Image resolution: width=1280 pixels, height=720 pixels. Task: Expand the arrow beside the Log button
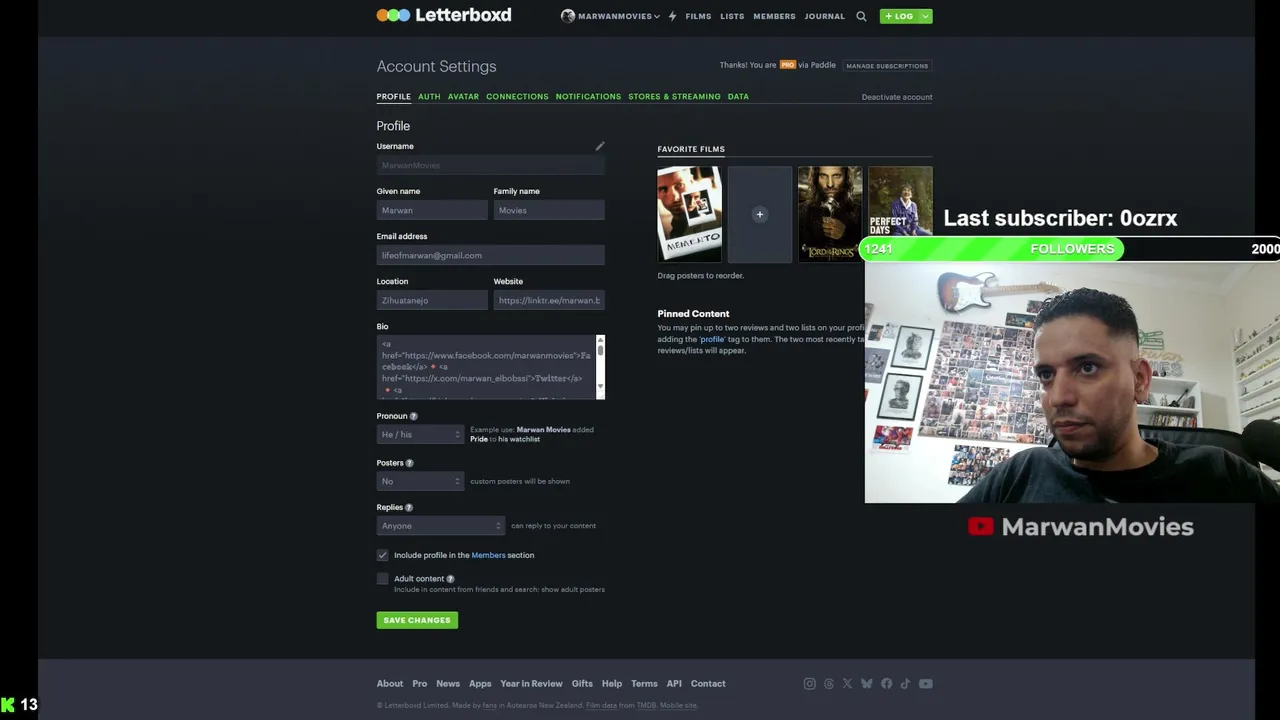925,16
